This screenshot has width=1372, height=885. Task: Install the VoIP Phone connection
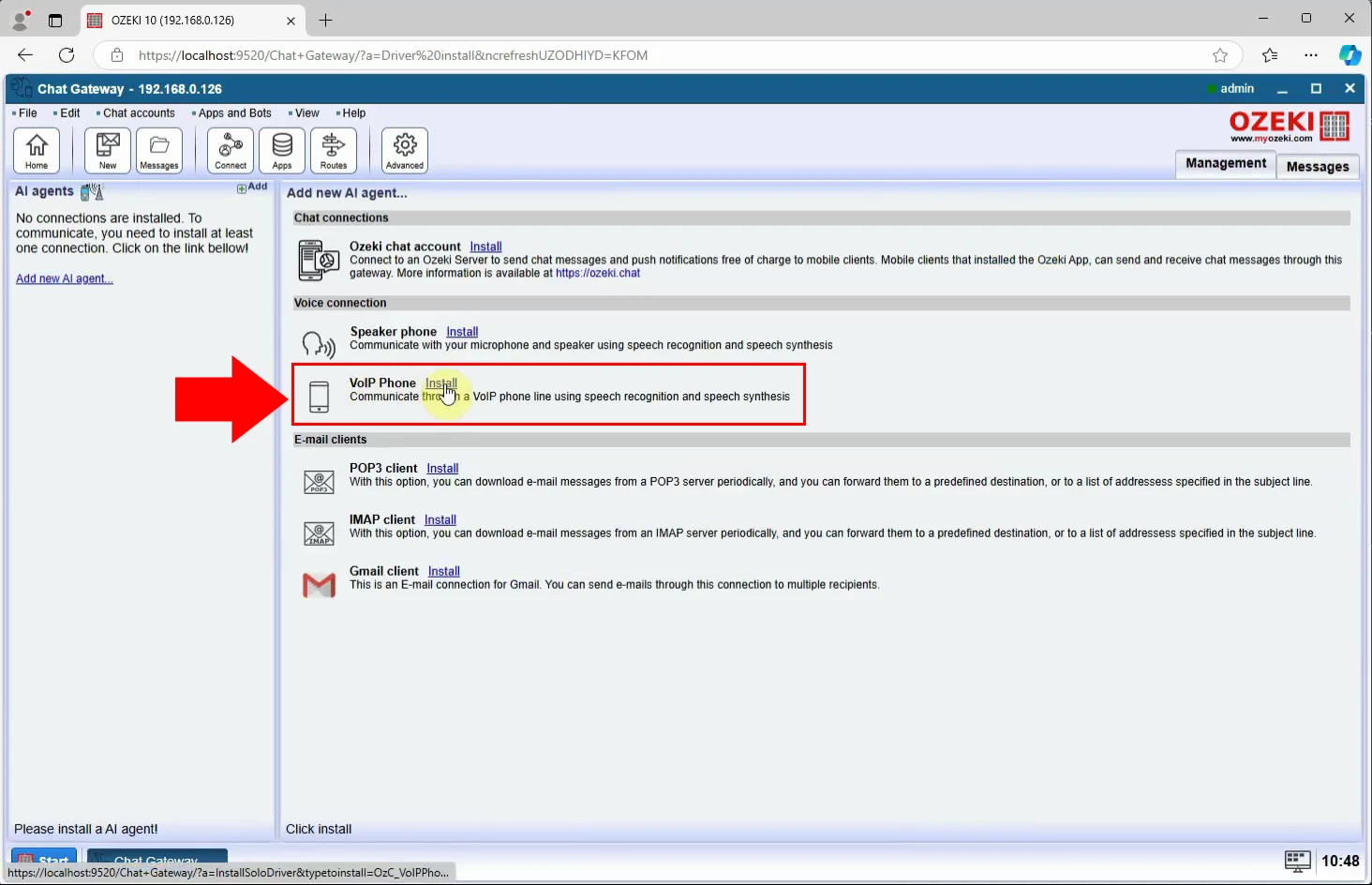441,383
